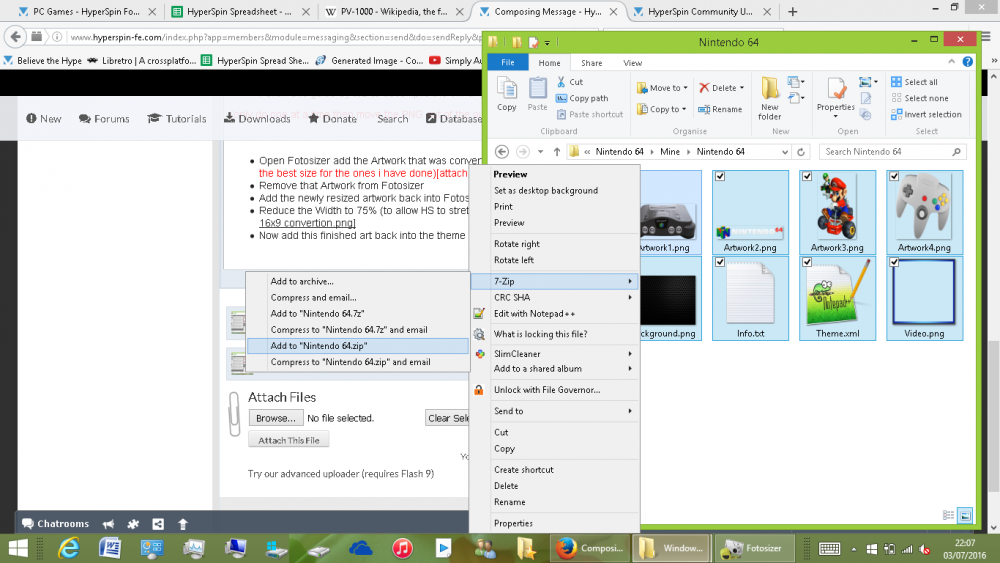Click the New folder icon
This screenshot has height=563, width=1000.
click(769, 90)
